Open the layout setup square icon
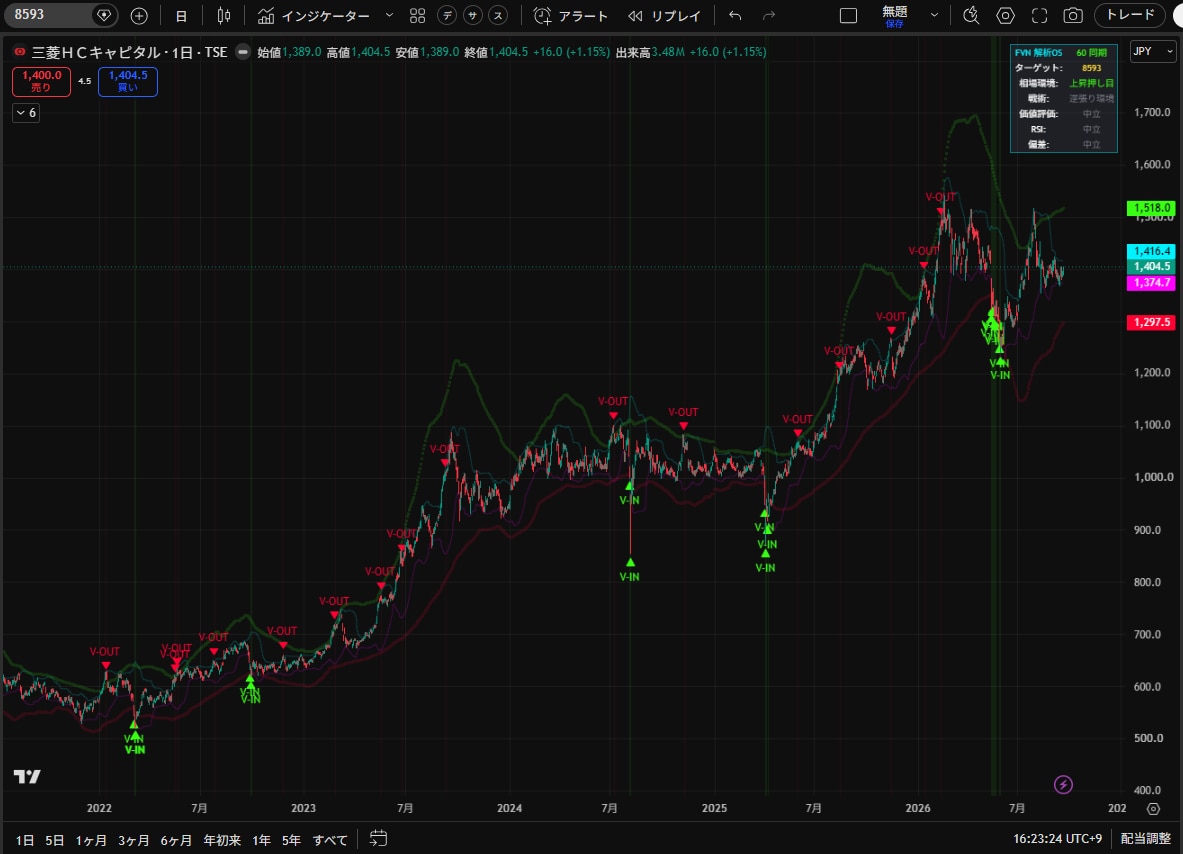Image resolution: width=1183 pixels, height=854 pixels. click(x=848, y=16)
